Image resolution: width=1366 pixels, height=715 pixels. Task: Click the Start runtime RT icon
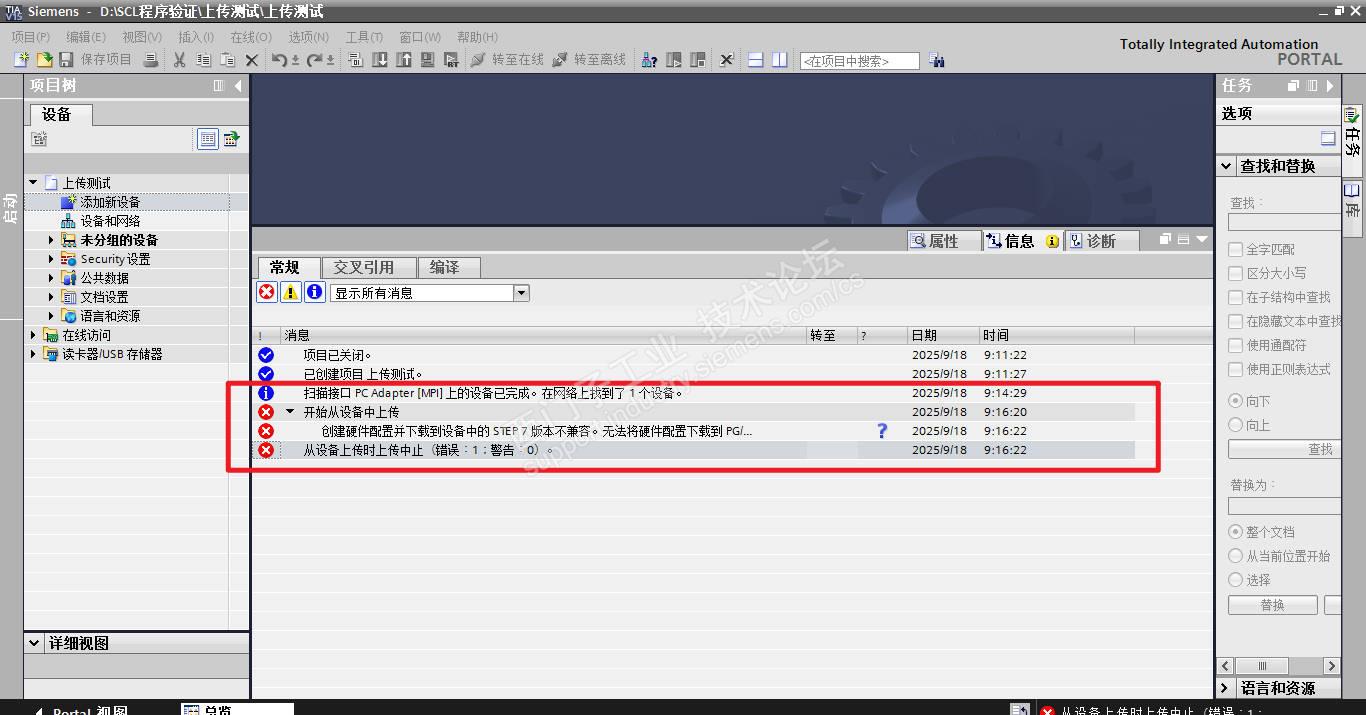(x=451, y=60)
